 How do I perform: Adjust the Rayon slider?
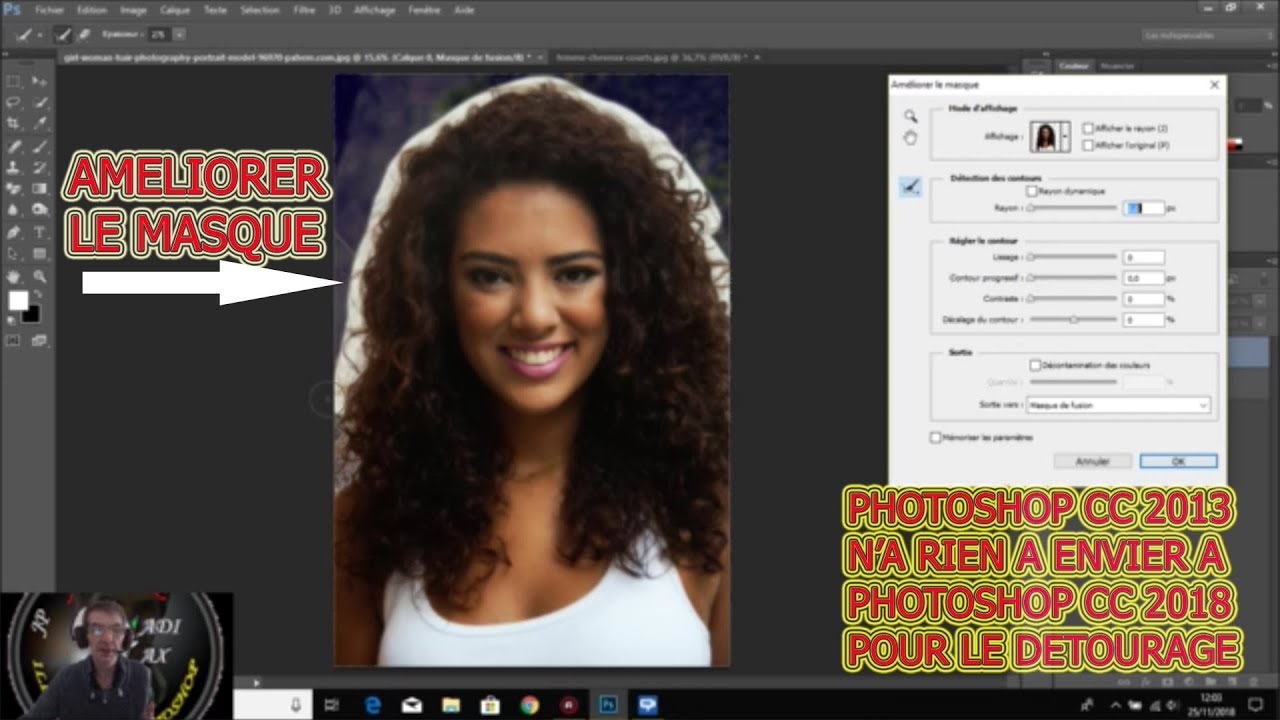[1073, 208]
